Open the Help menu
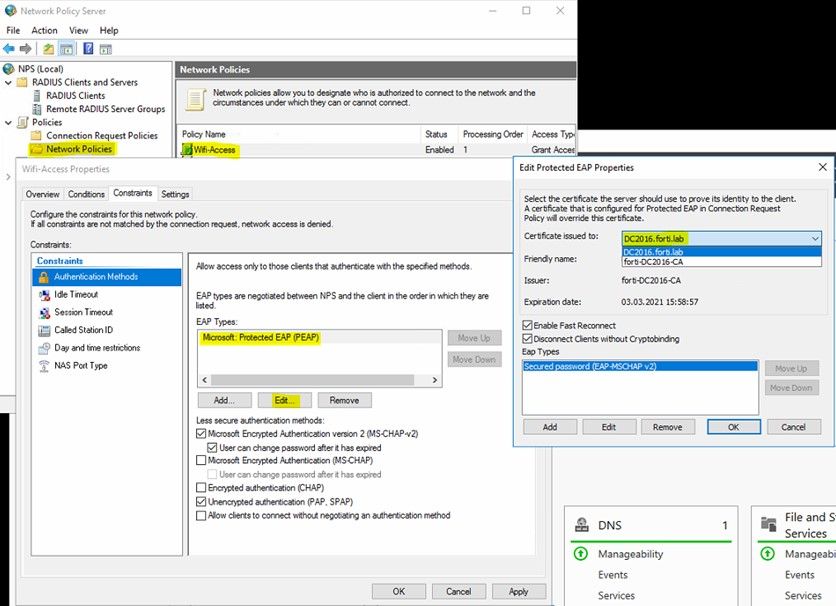 pyautogui.click(x=109, y=30)
